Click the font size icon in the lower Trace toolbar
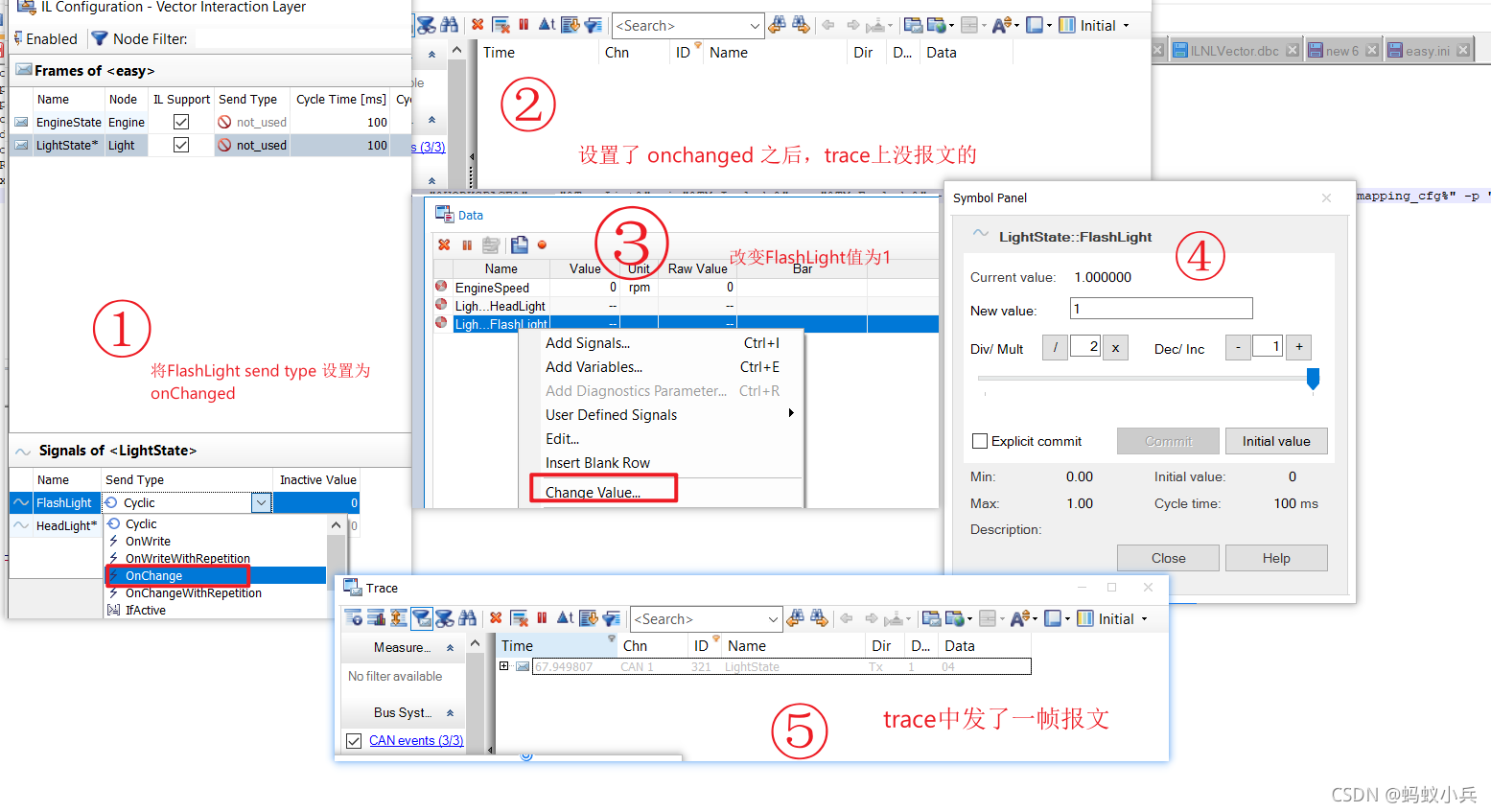 click(1020, 618)
